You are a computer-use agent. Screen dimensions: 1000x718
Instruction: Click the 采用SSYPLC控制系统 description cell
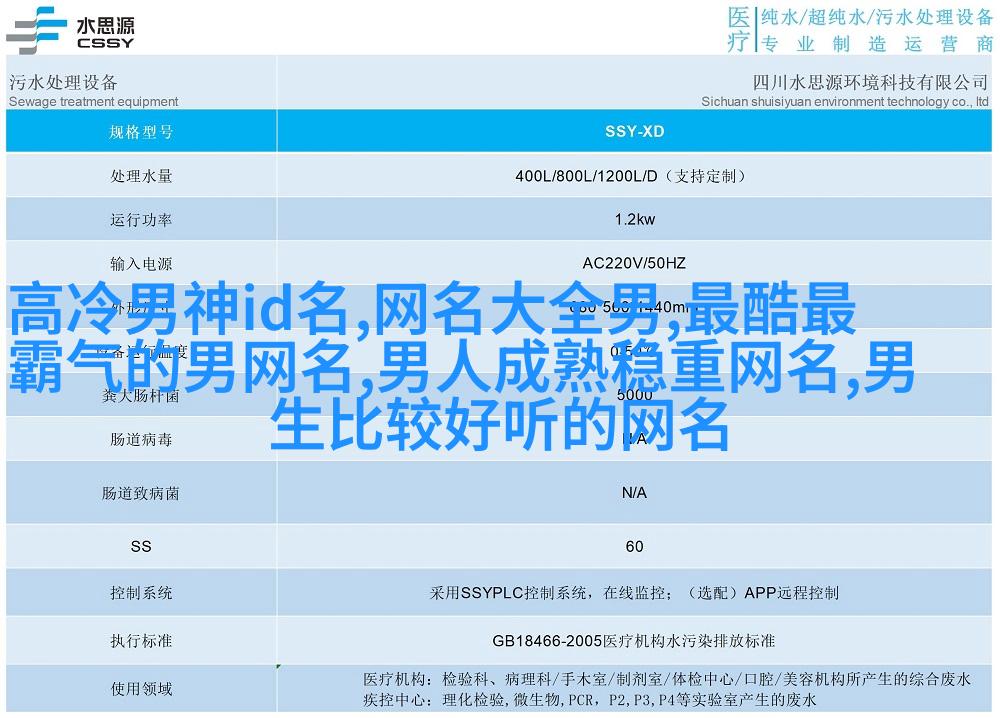coord(635,593)
